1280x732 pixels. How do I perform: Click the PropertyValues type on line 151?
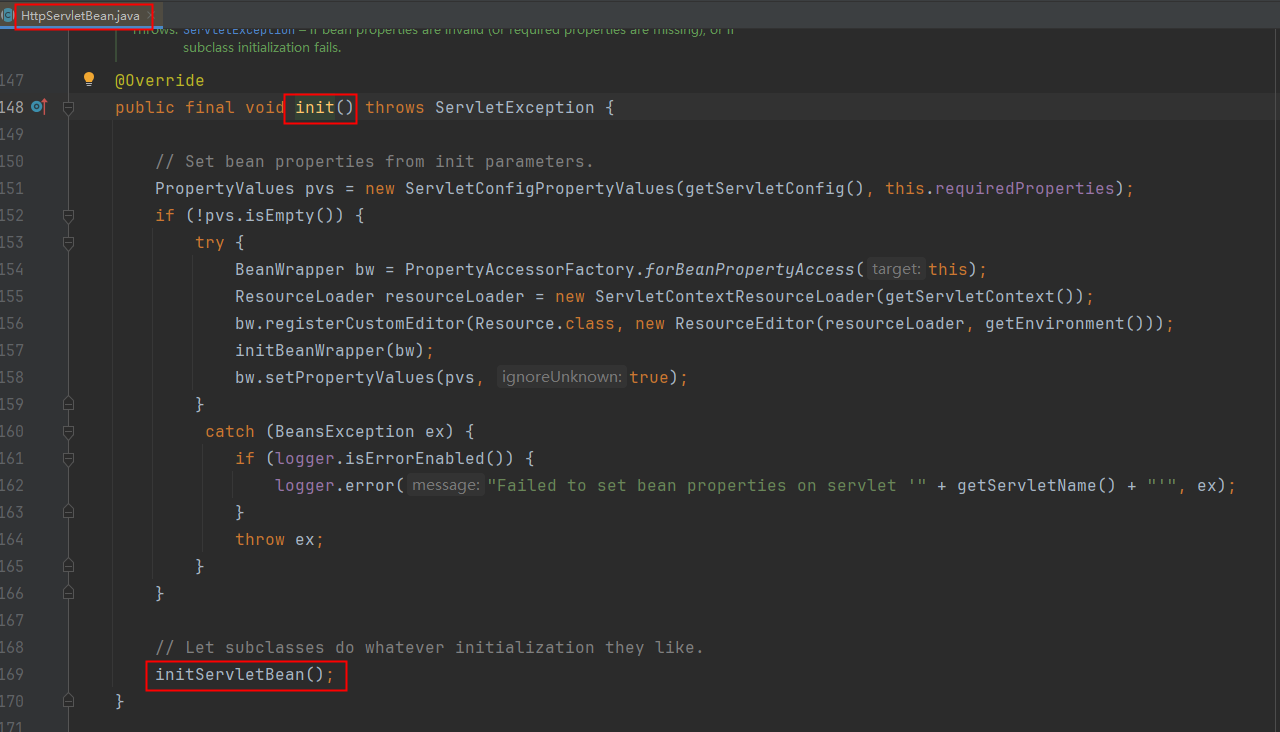pyautogui.click(x=225, y=188)
